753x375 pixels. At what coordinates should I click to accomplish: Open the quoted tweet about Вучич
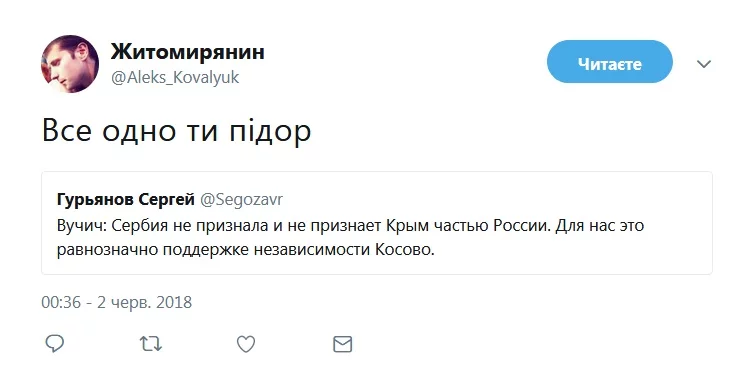(376, 223)
